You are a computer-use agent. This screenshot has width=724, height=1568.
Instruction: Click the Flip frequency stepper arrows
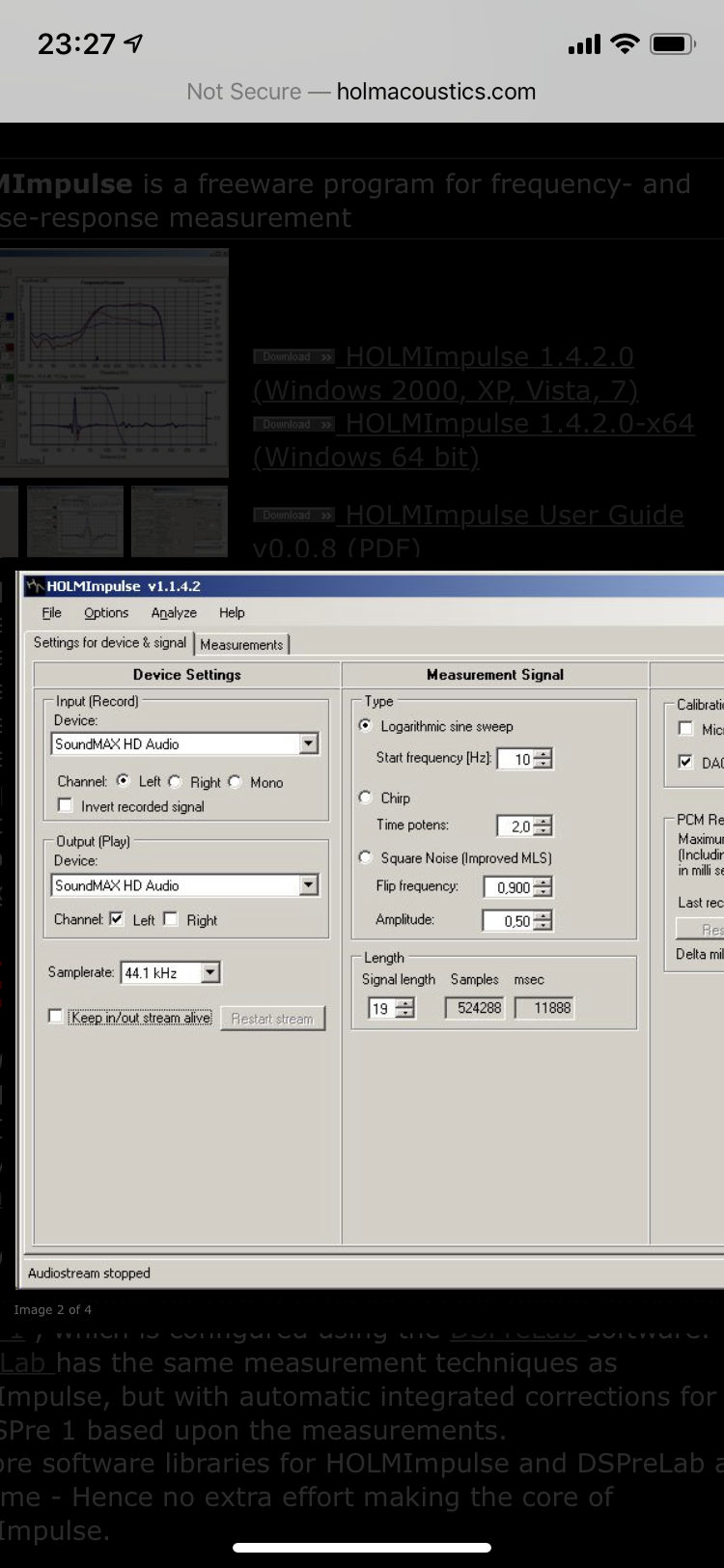coord(543,887)
